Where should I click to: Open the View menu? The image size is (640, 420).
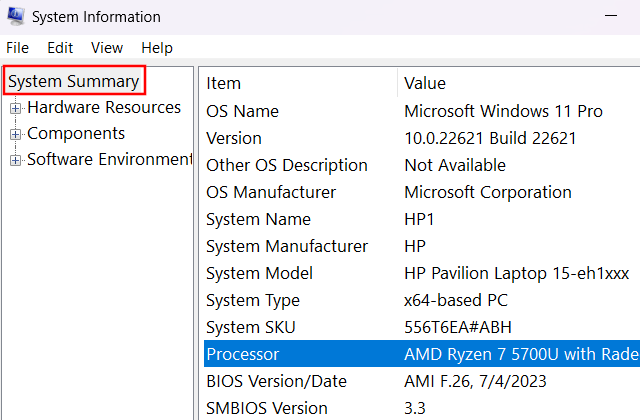[x=107, y=48]
